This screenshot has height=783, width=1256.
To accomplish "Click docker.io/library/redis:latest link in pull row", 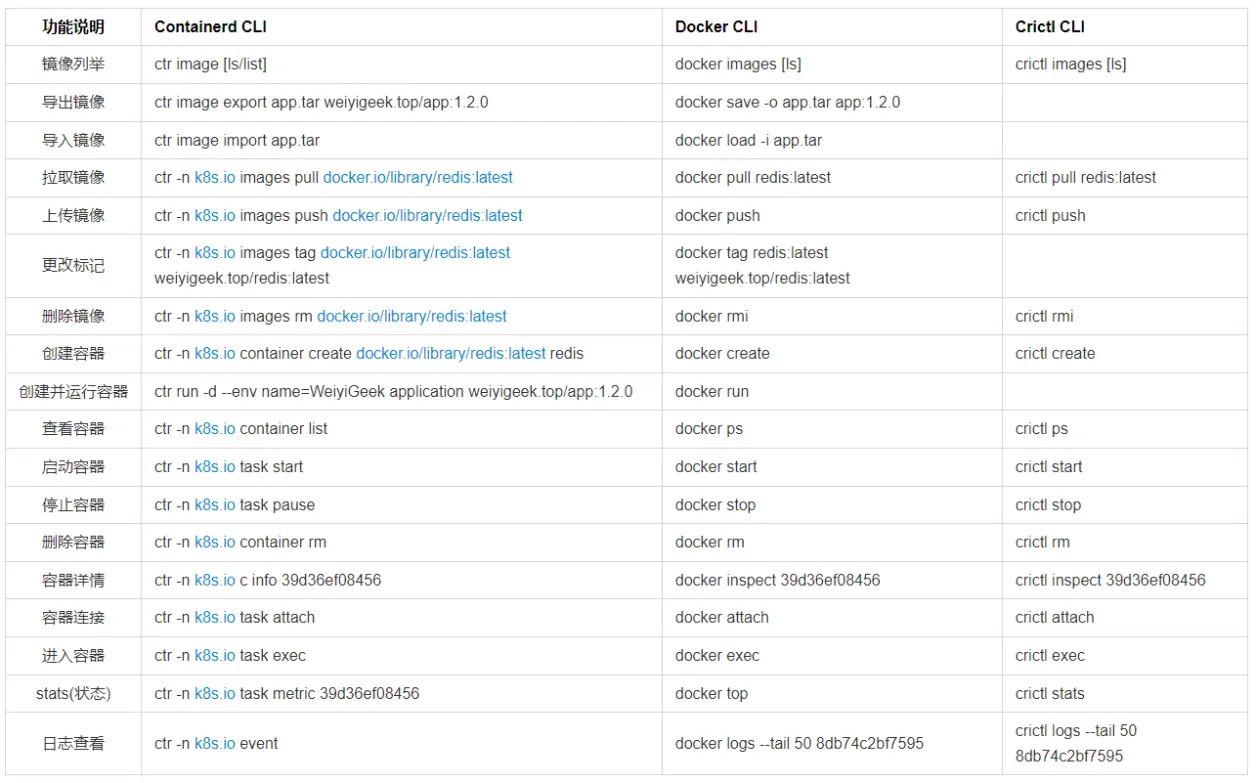I will pos(418,178).
